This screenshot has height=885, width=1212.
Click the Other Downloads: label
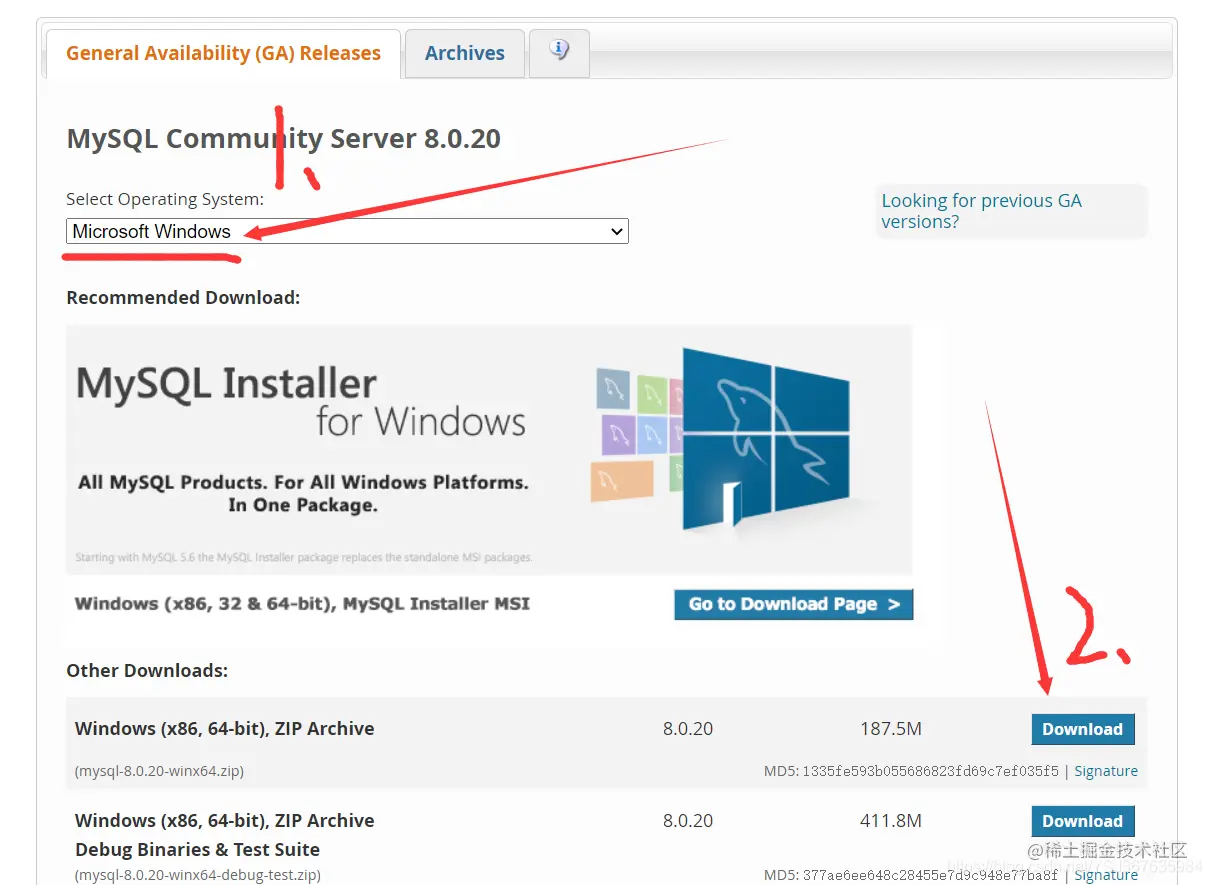[147, 670]
